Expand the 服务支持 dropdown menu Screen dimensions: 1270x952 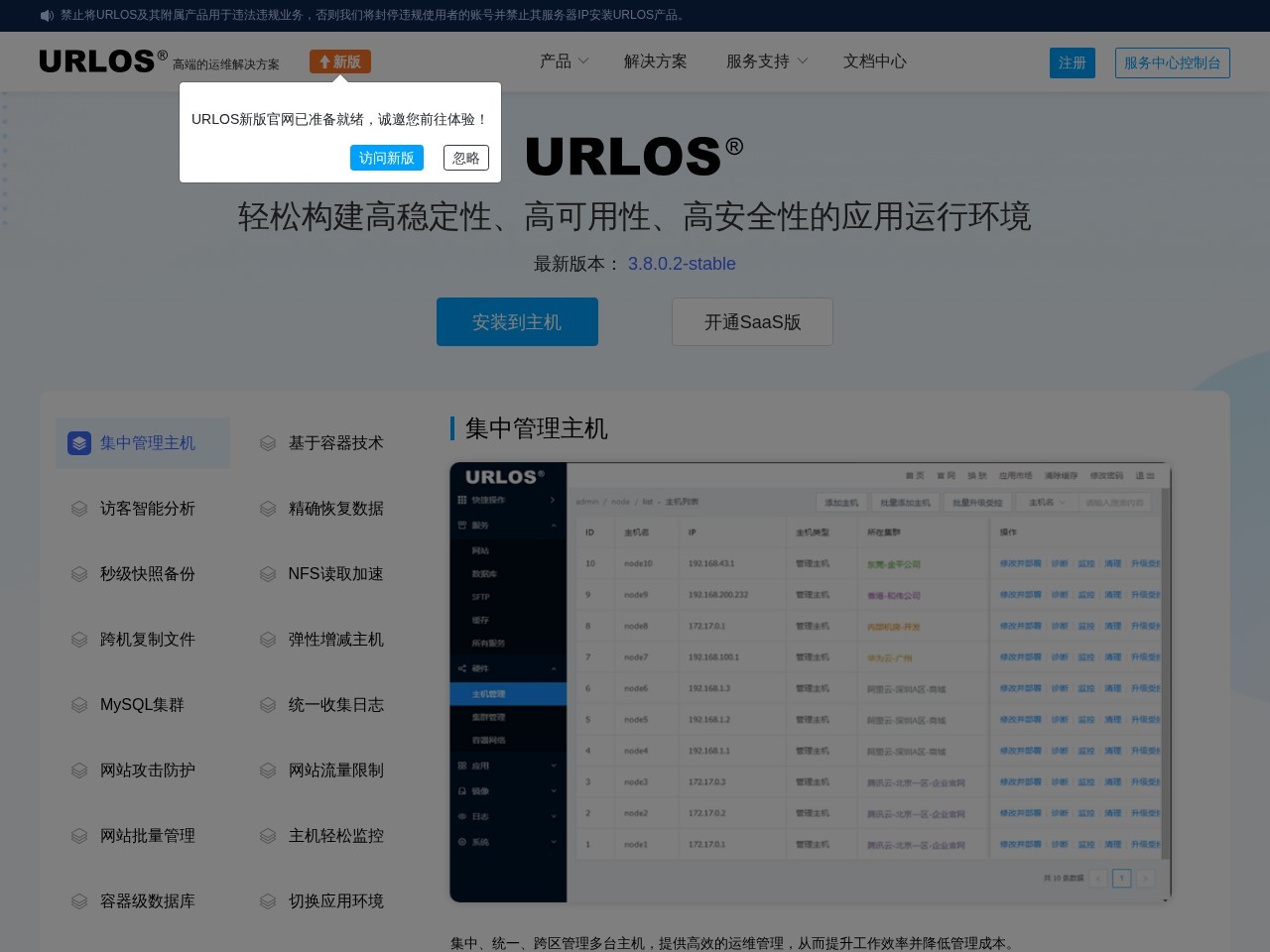[766, 61]
